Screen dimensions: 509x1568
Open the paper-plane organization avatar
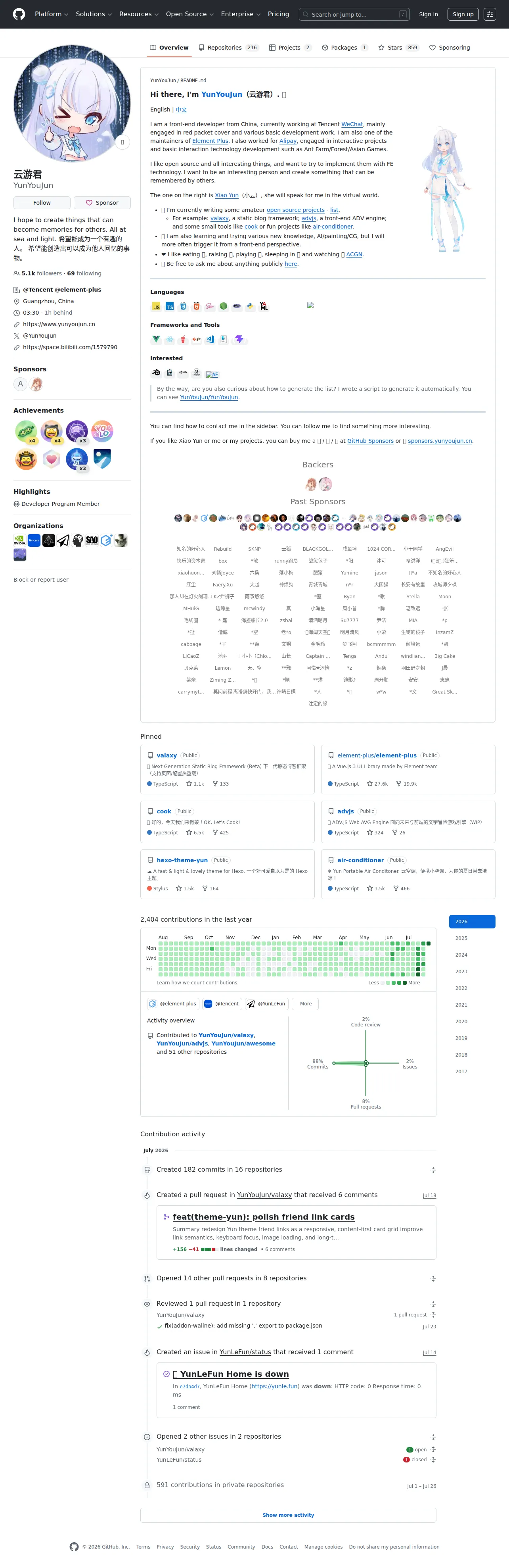pos(63,540)
